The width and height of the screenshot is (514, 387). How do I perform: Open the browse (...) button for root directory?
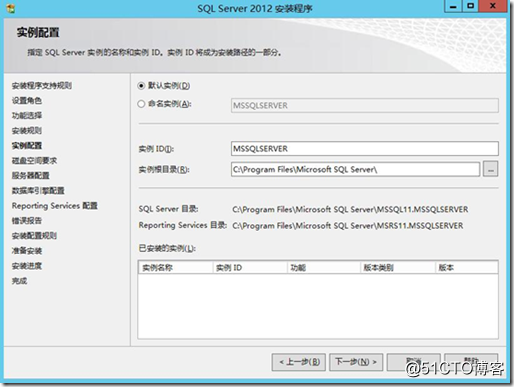tap(491, 169)
